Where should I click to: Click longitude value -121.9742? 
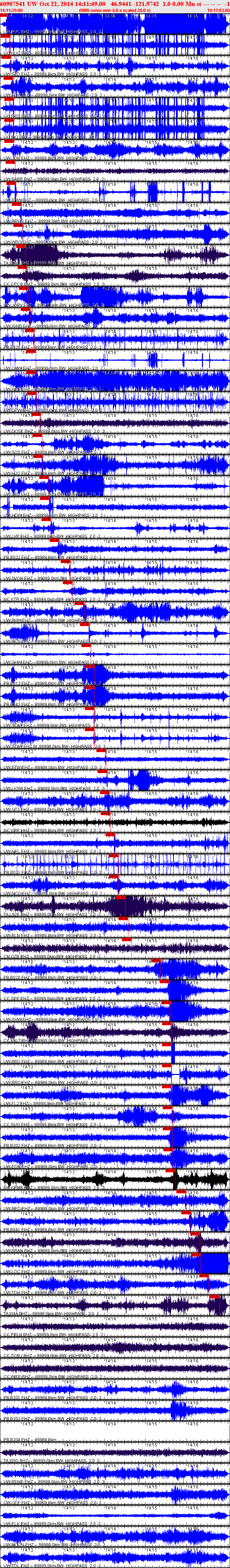[x=147, y=4]
